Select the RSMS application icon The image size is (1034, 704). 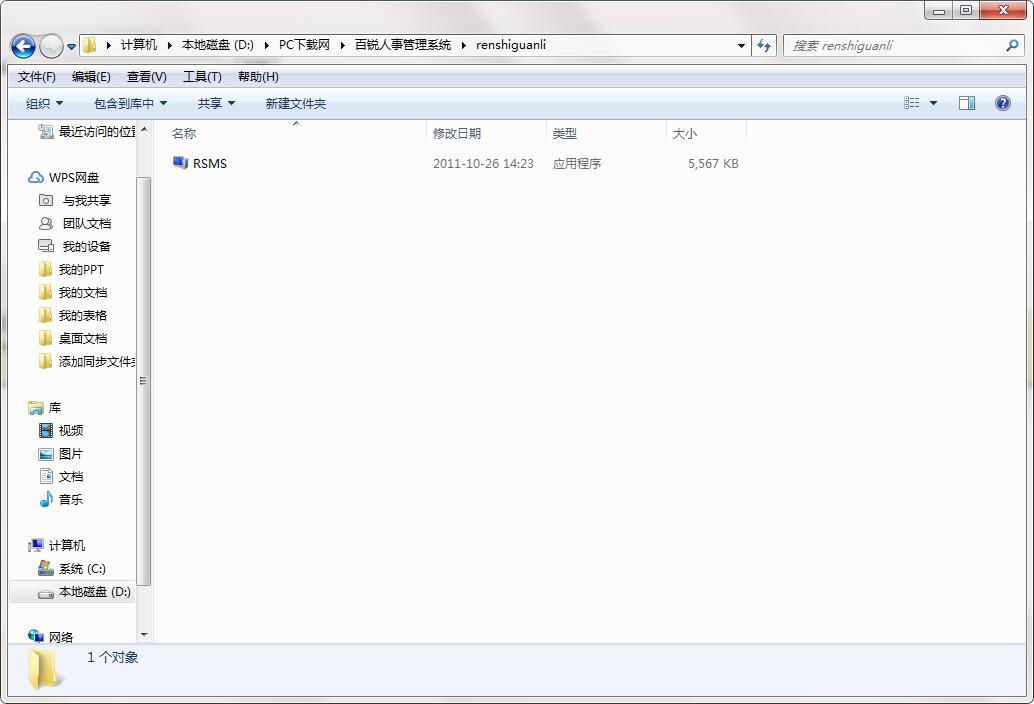(180, 162)
